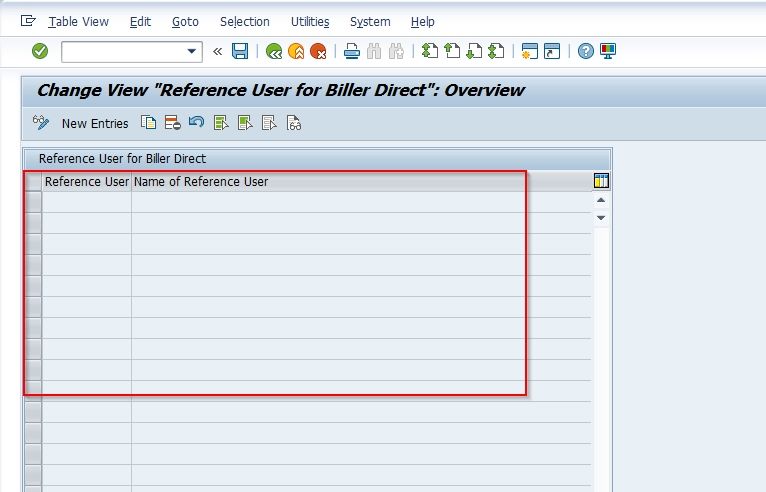Generate a shortcut icon
This screenshot has height=492, width=766.
pyautogui.click(x=552, y=51)
